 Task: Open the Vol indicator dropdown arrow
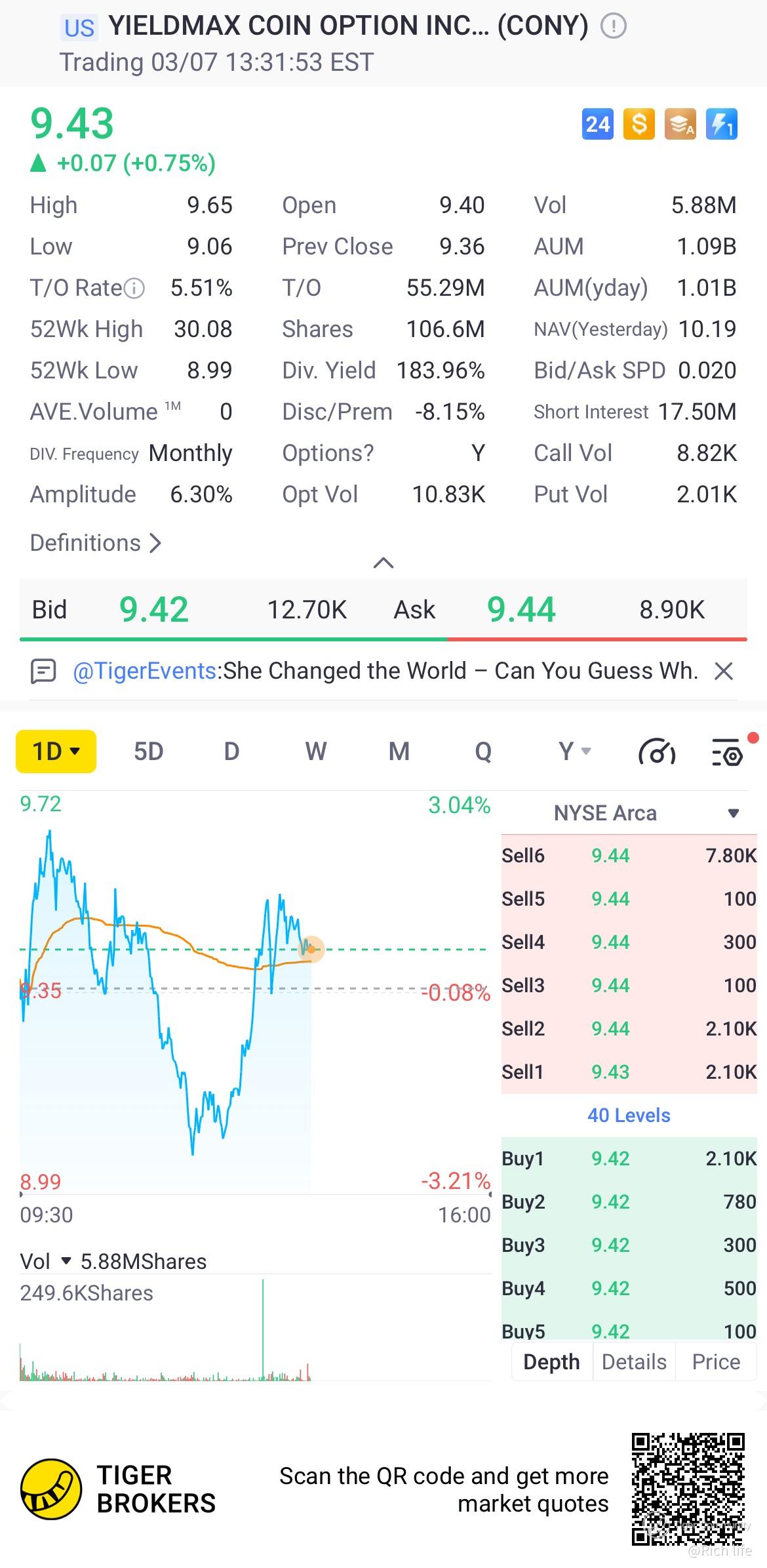point(66,1261)
